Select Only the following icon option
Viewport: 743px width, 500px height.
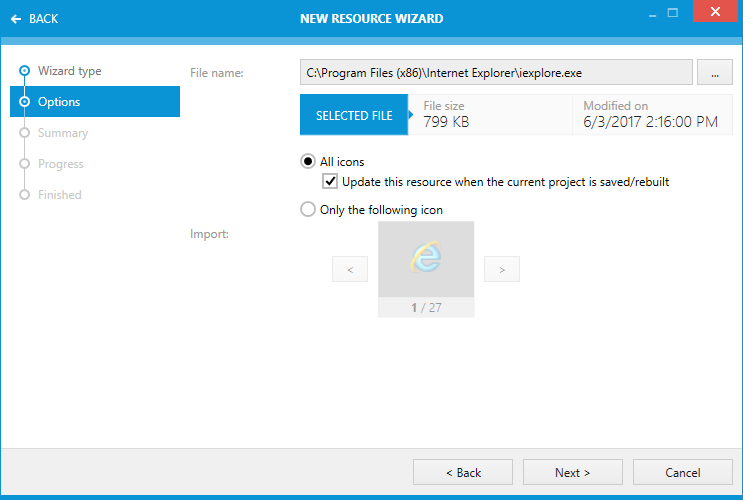pyautogui.click(x=308, y=210)
